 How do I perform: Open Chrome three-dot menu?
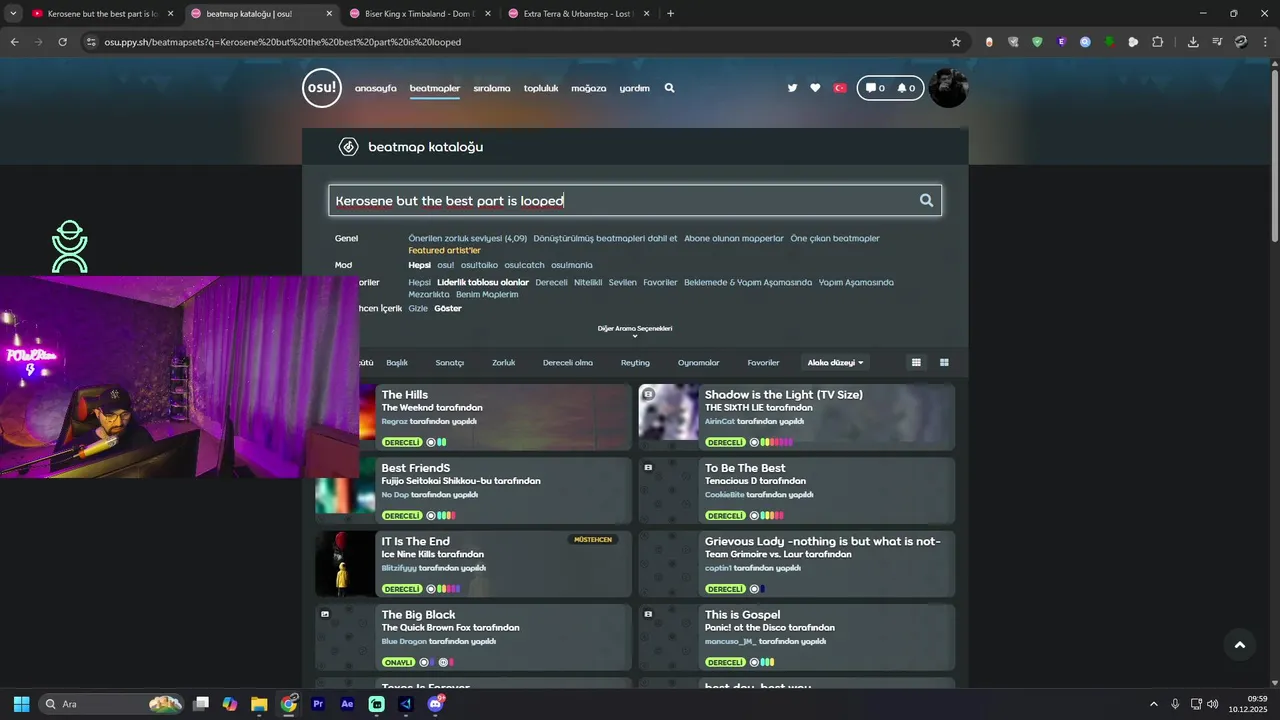click(x=1266, y=42)
